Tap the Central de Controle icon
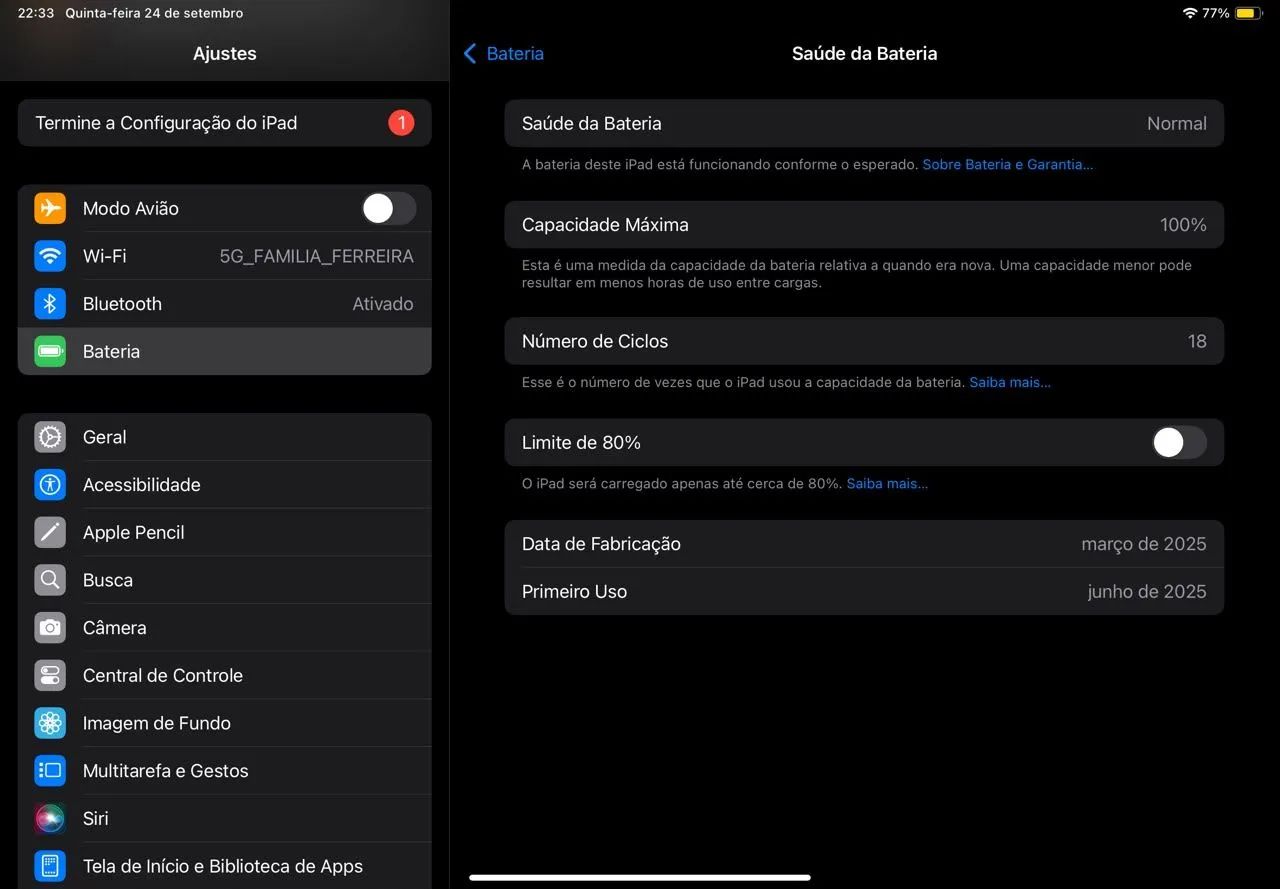1280x889 pixels. pyautogui.click(x=50, y=675)
